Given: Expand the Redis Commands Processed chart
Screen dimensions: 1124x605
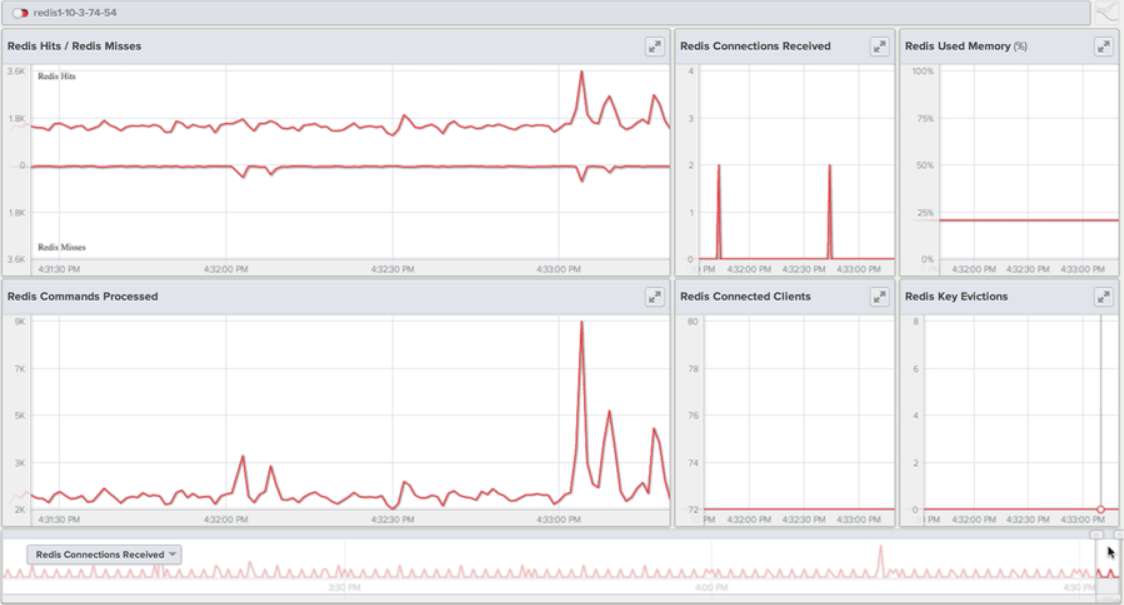Looking at the screenshot, I should point(654,297).
